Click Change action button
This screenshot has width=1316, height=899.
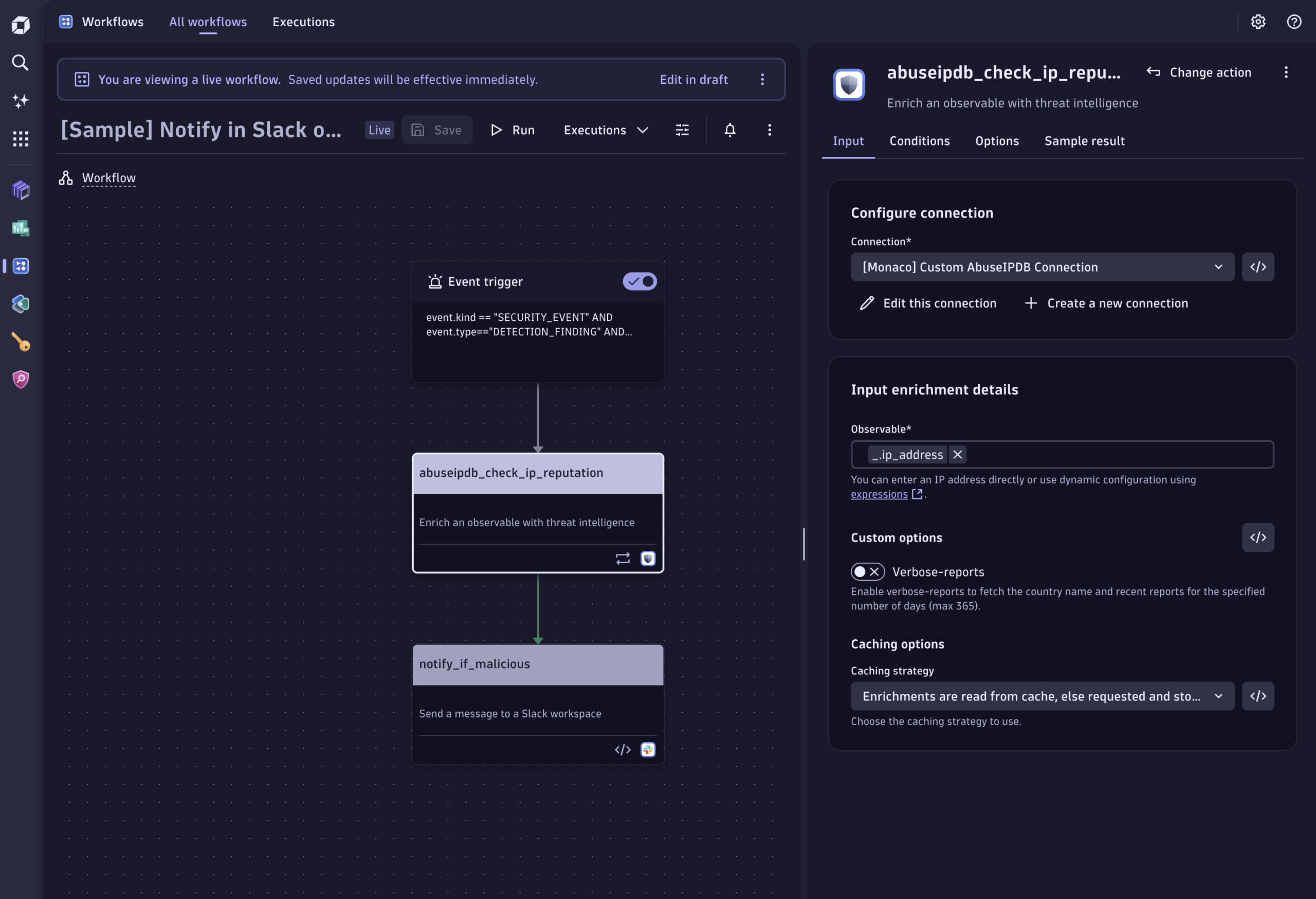pos(1199,72)
